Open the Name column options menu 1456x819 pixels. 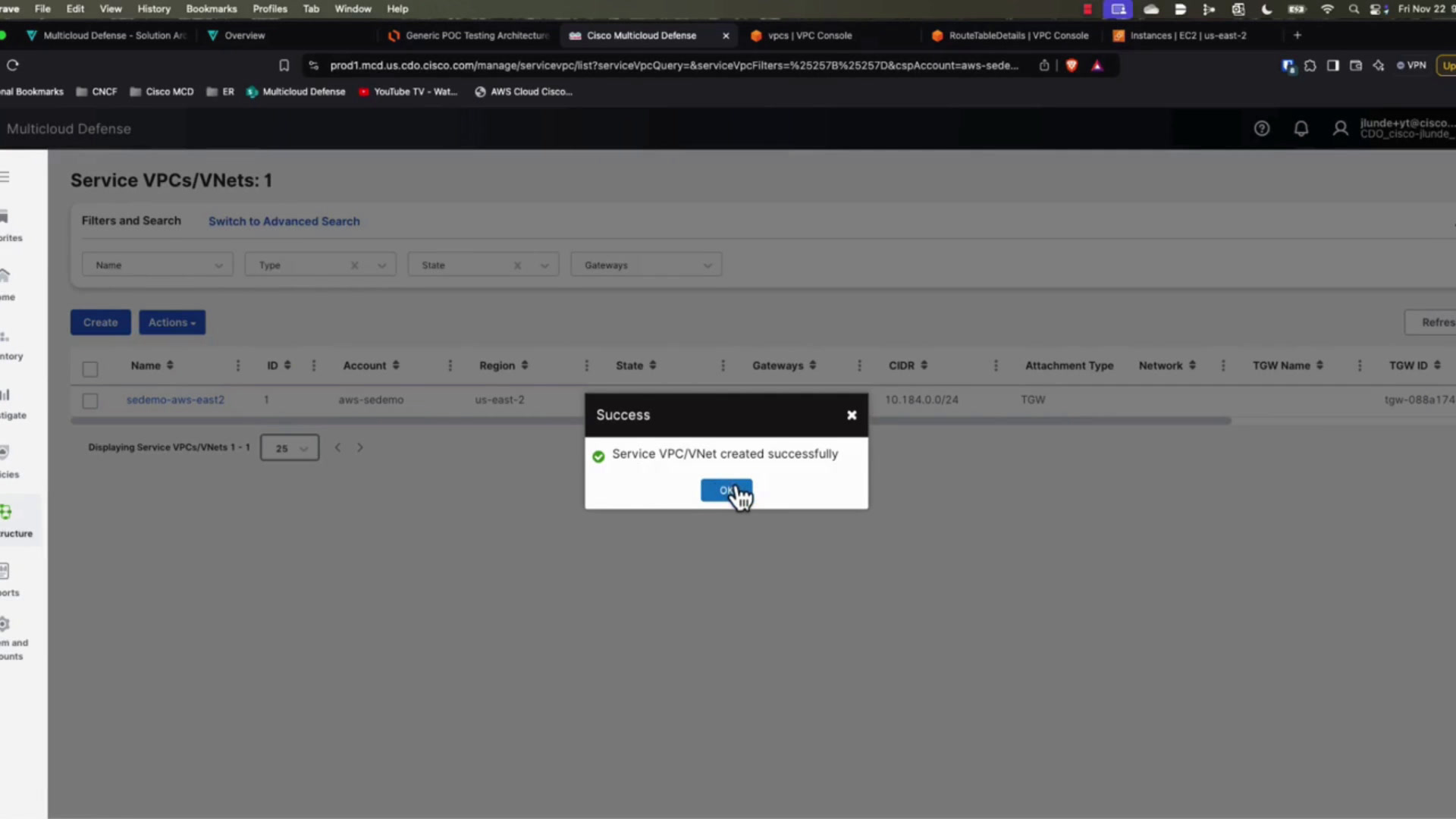point(238,366)
